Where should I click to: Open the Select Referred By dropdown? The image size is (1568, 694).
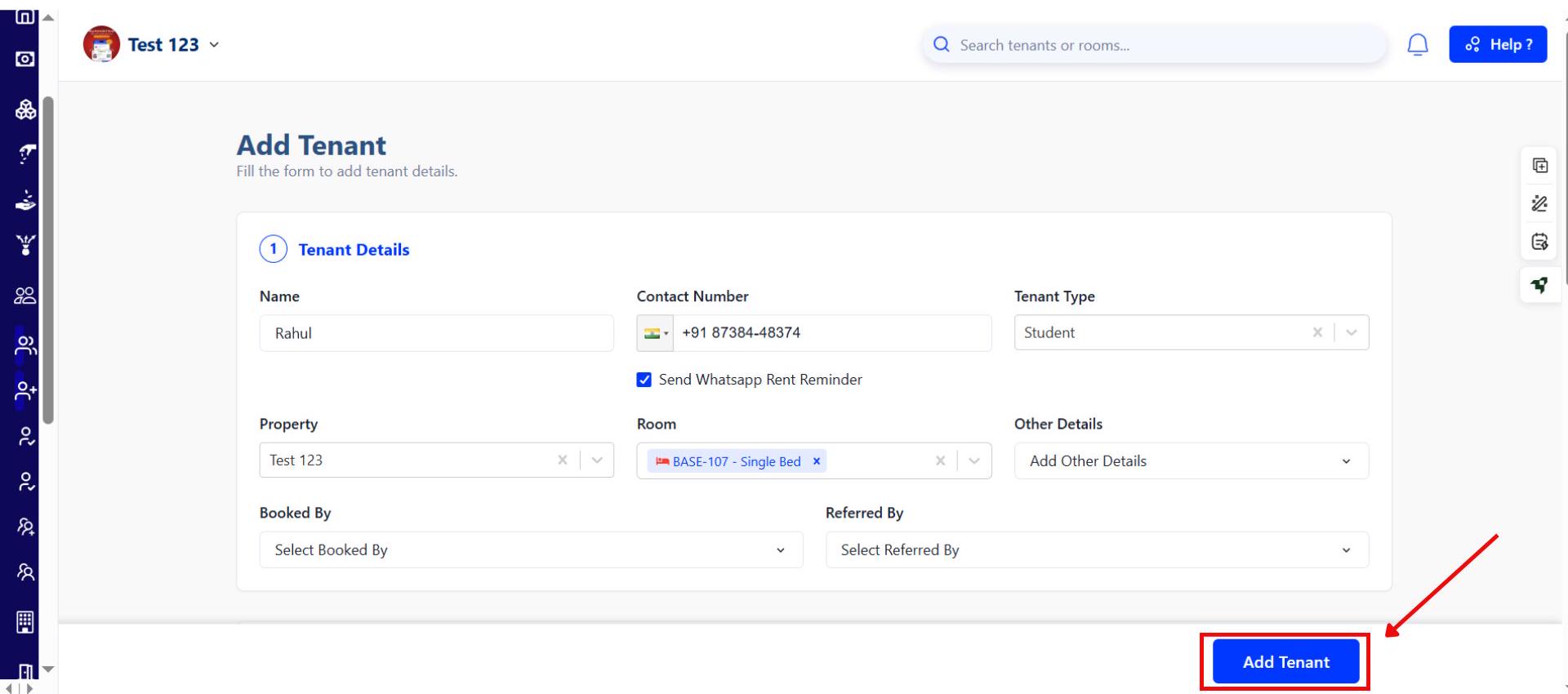1097,550
